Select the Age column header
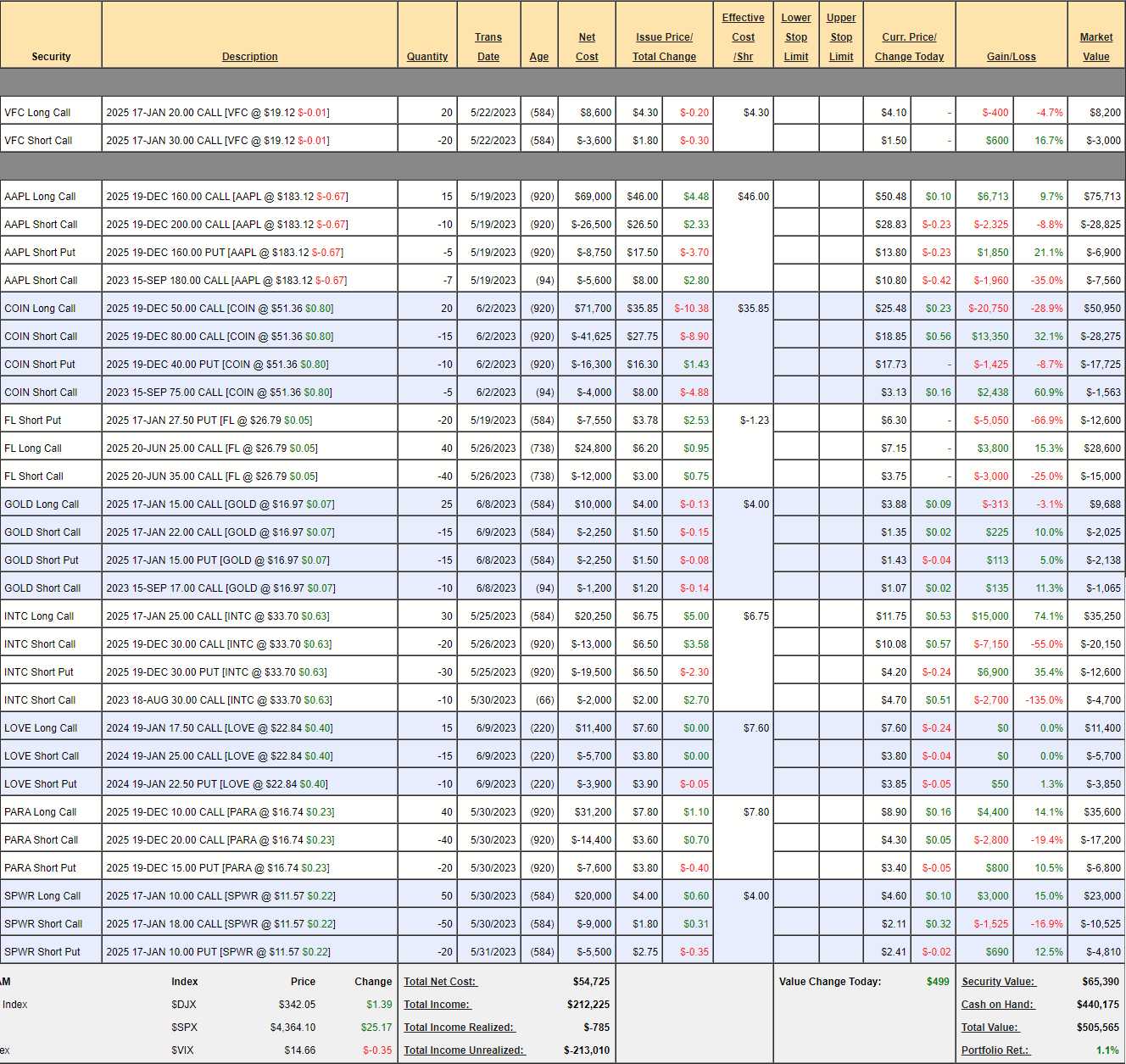Viewport: 1126px width, 1064px height. pyautogui.click(x=538, y=57)
